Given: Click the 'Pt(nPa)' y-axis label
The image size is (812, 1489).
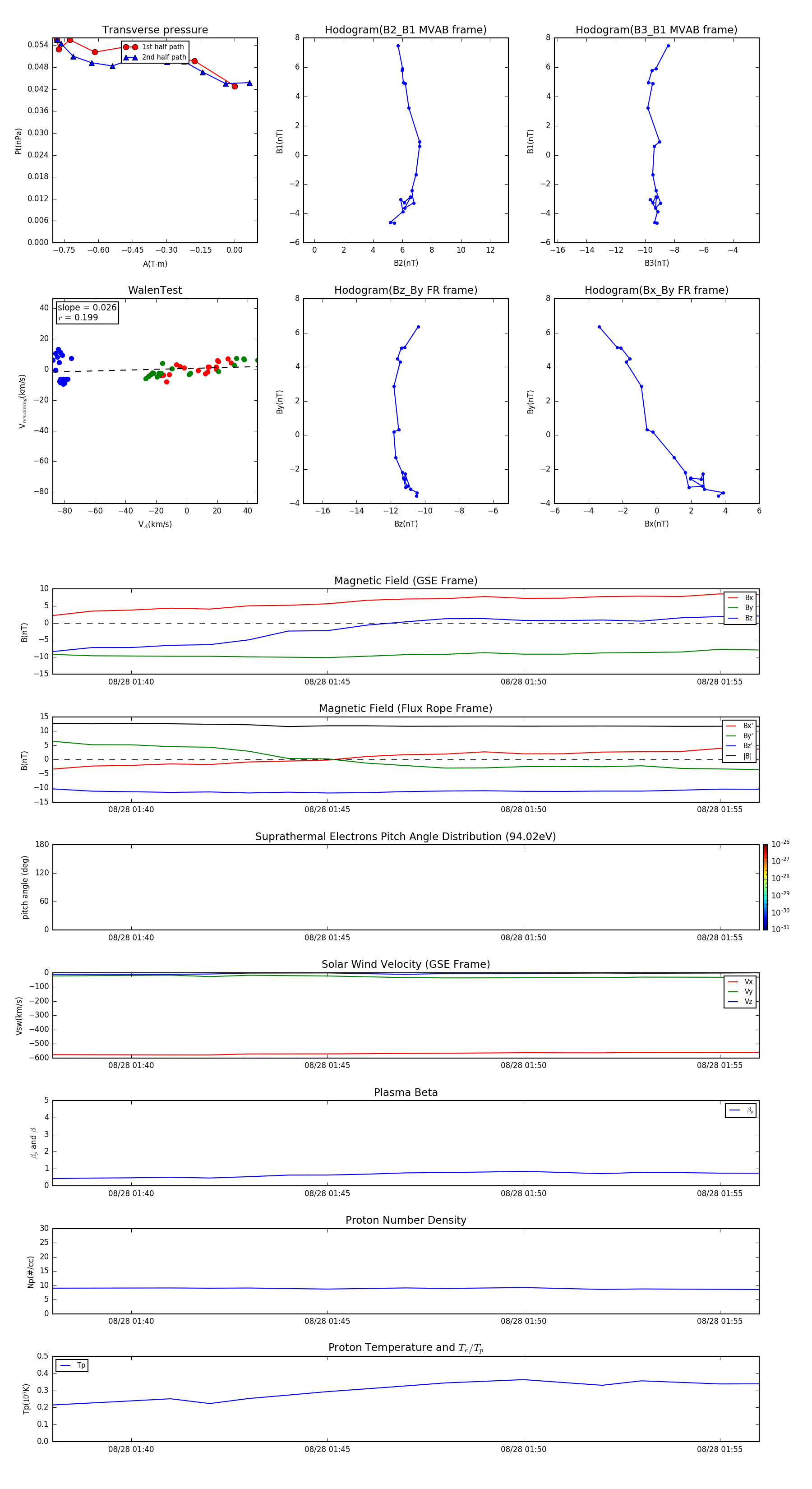Looking at the screenshot, I should pyautogui.click(x=18, y=140).
